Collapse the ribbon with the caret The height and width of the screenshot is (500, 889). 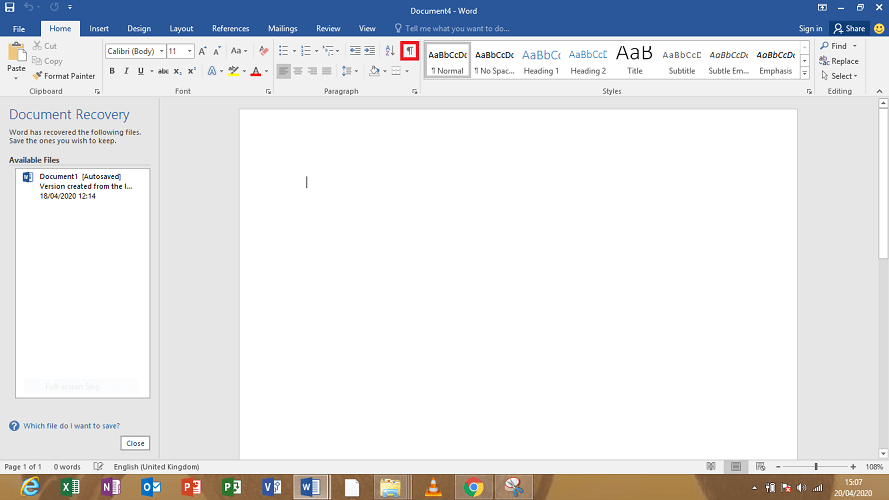(x=879, y=91)
